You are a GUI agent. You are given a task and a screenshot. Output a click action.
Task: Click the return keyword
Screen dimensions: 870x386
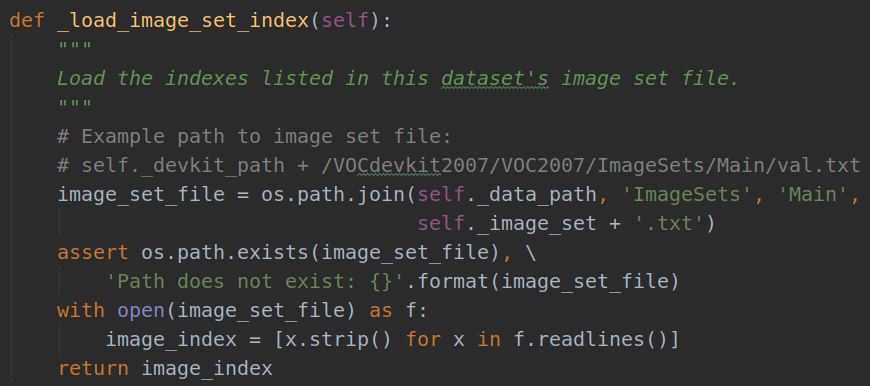point(93,368)
